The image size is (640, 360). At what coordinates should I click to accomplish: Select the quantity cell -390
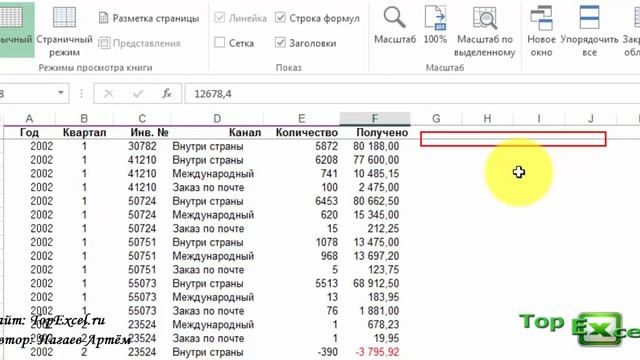point(302,352)
